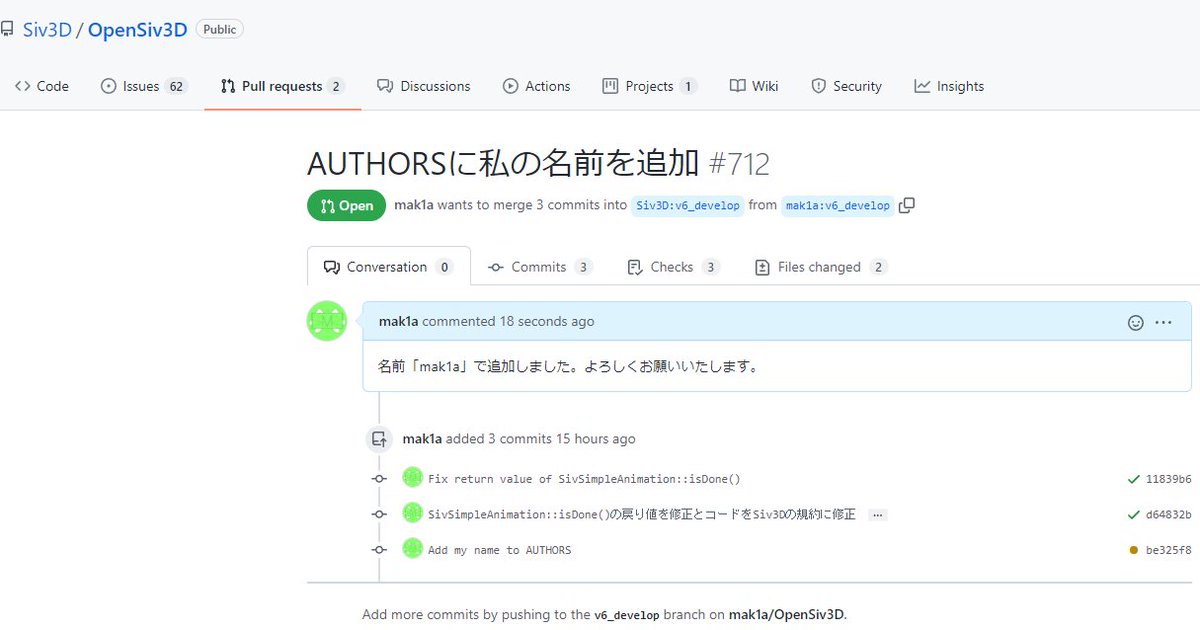Show pending status dot for be325f8

click(x=1133, y=550)
